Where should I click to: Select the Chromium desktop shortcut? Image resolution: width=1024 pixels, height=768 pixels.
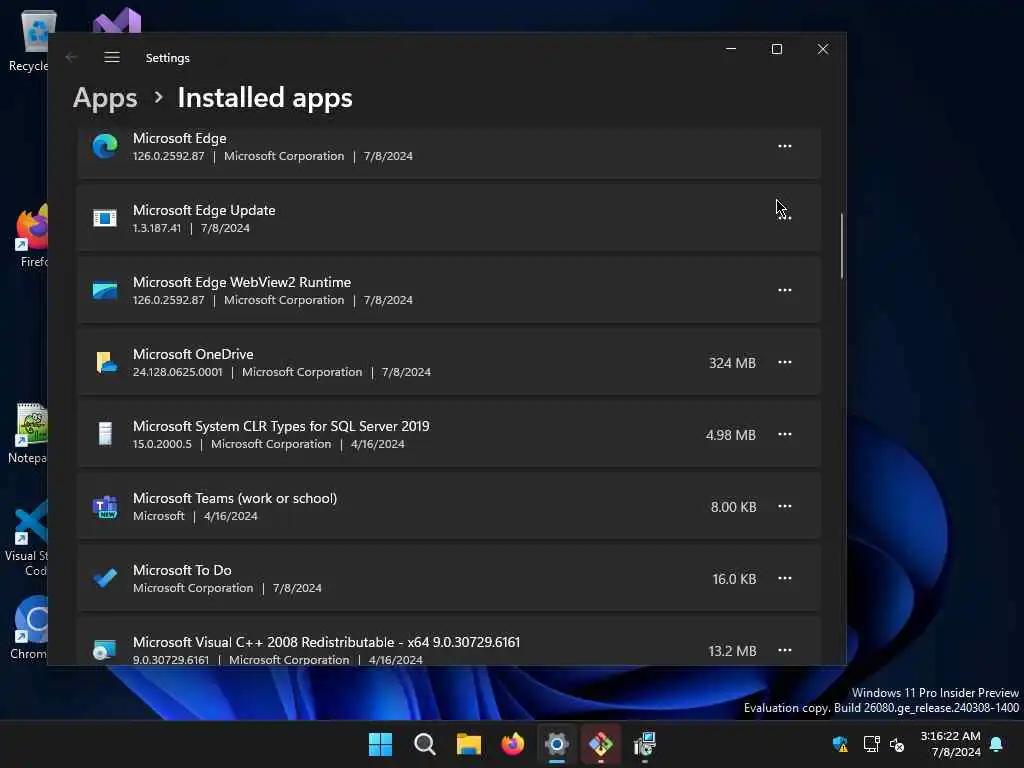(29, 628)
